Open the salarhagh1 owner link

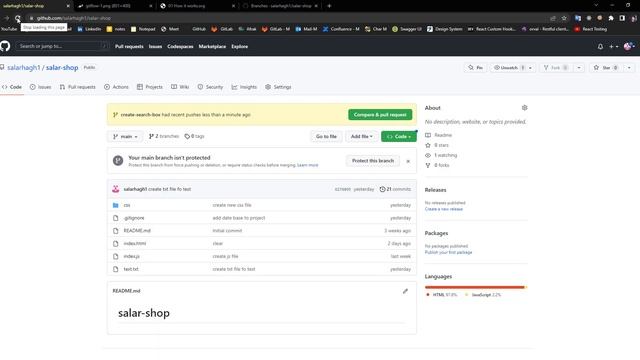(x=24, y=68)
